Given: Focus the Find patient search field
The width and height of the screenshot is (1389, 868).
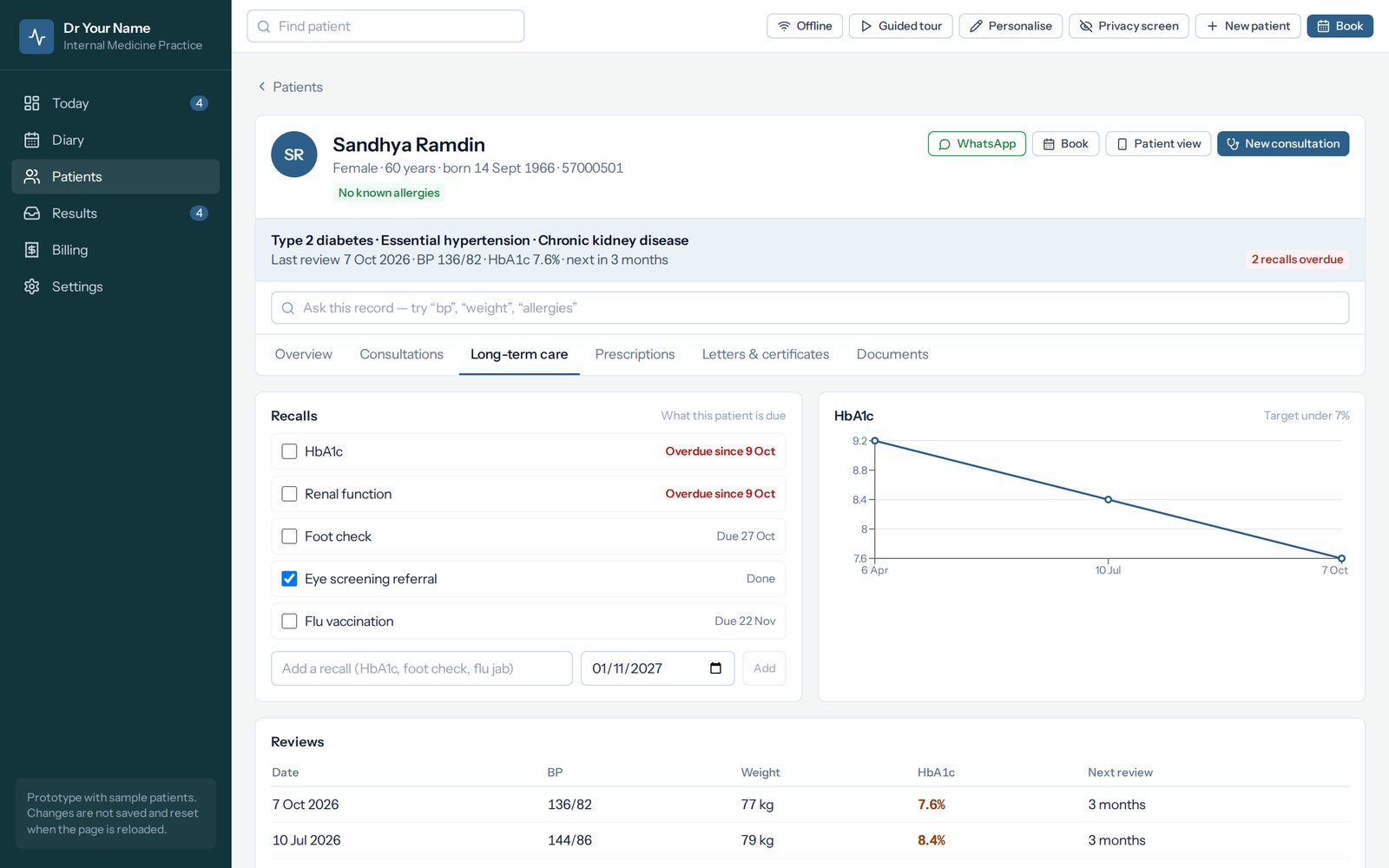Looking at the screenshot, I should (x=385, y=26).
